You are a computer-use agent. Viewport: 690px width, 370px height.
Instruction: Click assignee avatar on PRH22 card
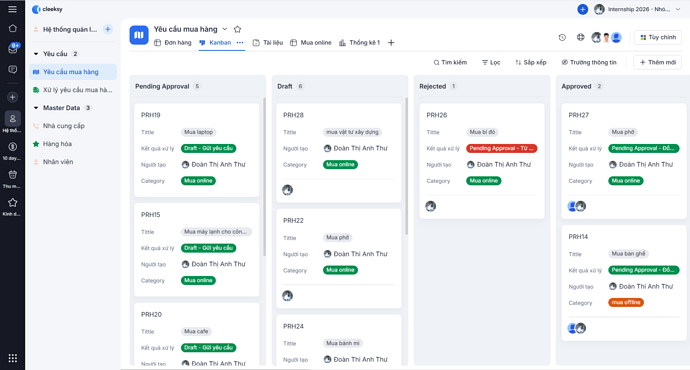pyautogui.click(x=287, y=296)
